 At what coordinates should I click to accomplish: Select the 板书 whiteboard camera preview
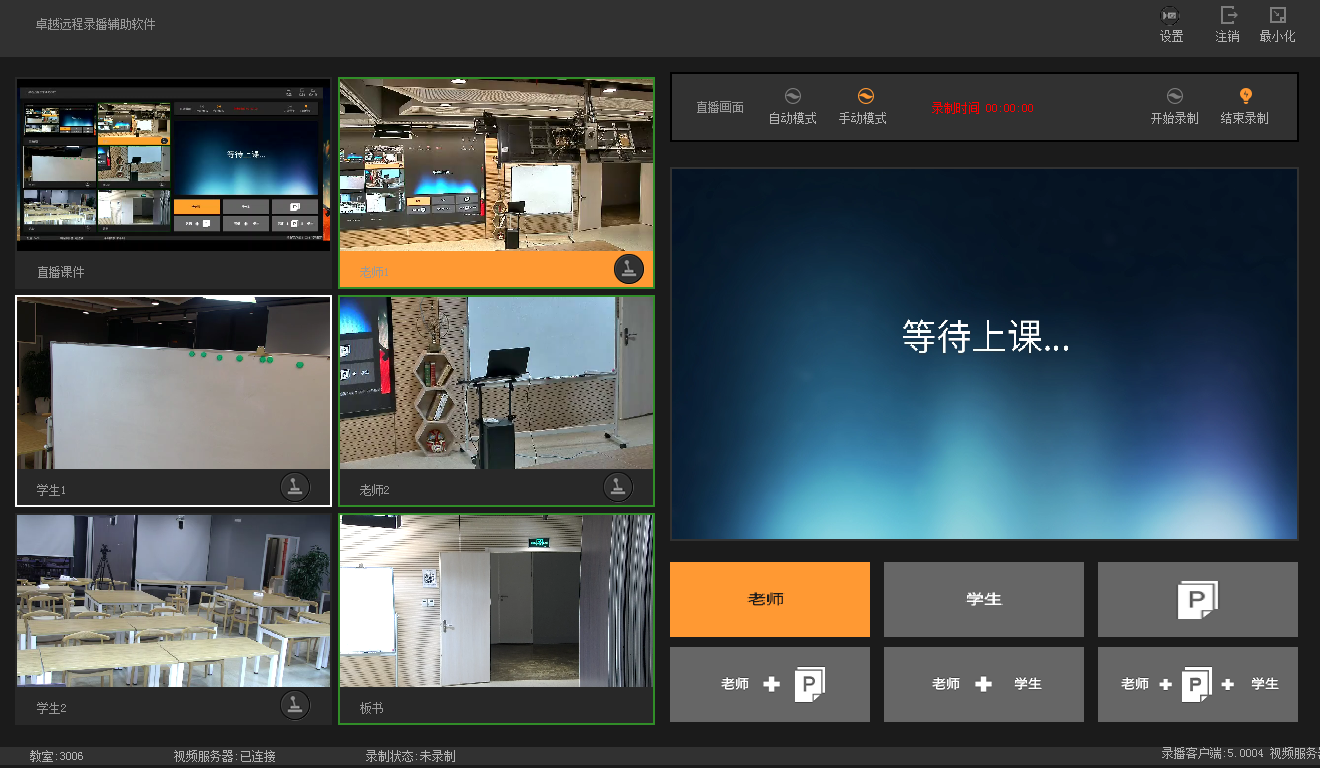pos(496,600)
